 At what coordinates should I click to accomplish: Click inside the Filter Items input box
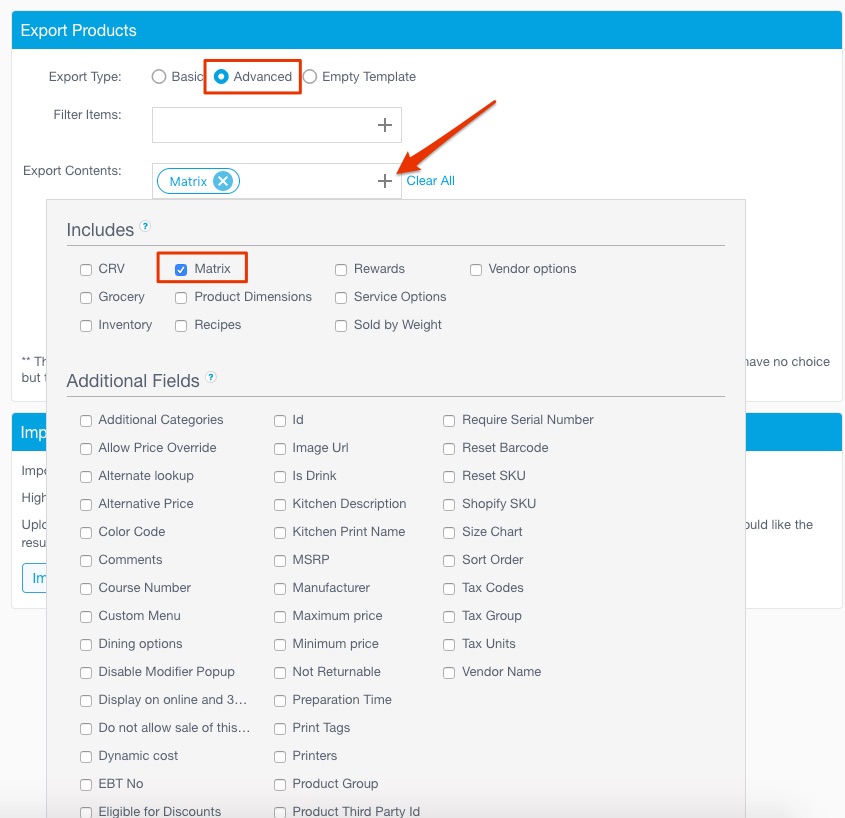click(276, 125)
